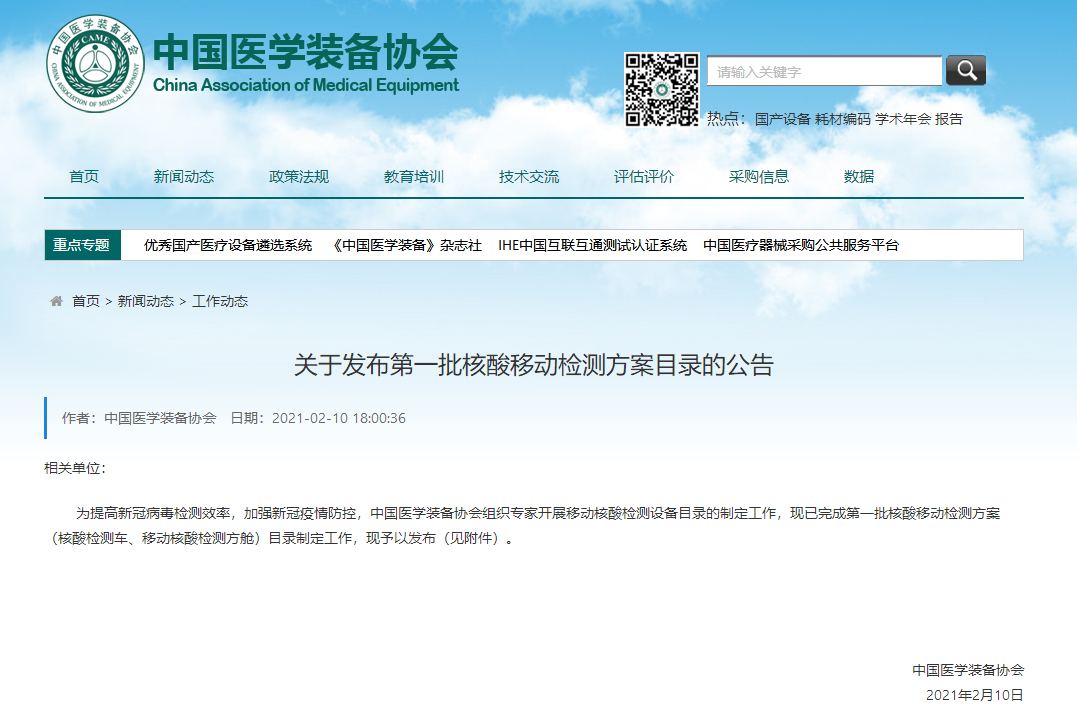The image size is (1077, 714).
Task: Select the 评估评价 menu entry
Action: tap(645, 176)
